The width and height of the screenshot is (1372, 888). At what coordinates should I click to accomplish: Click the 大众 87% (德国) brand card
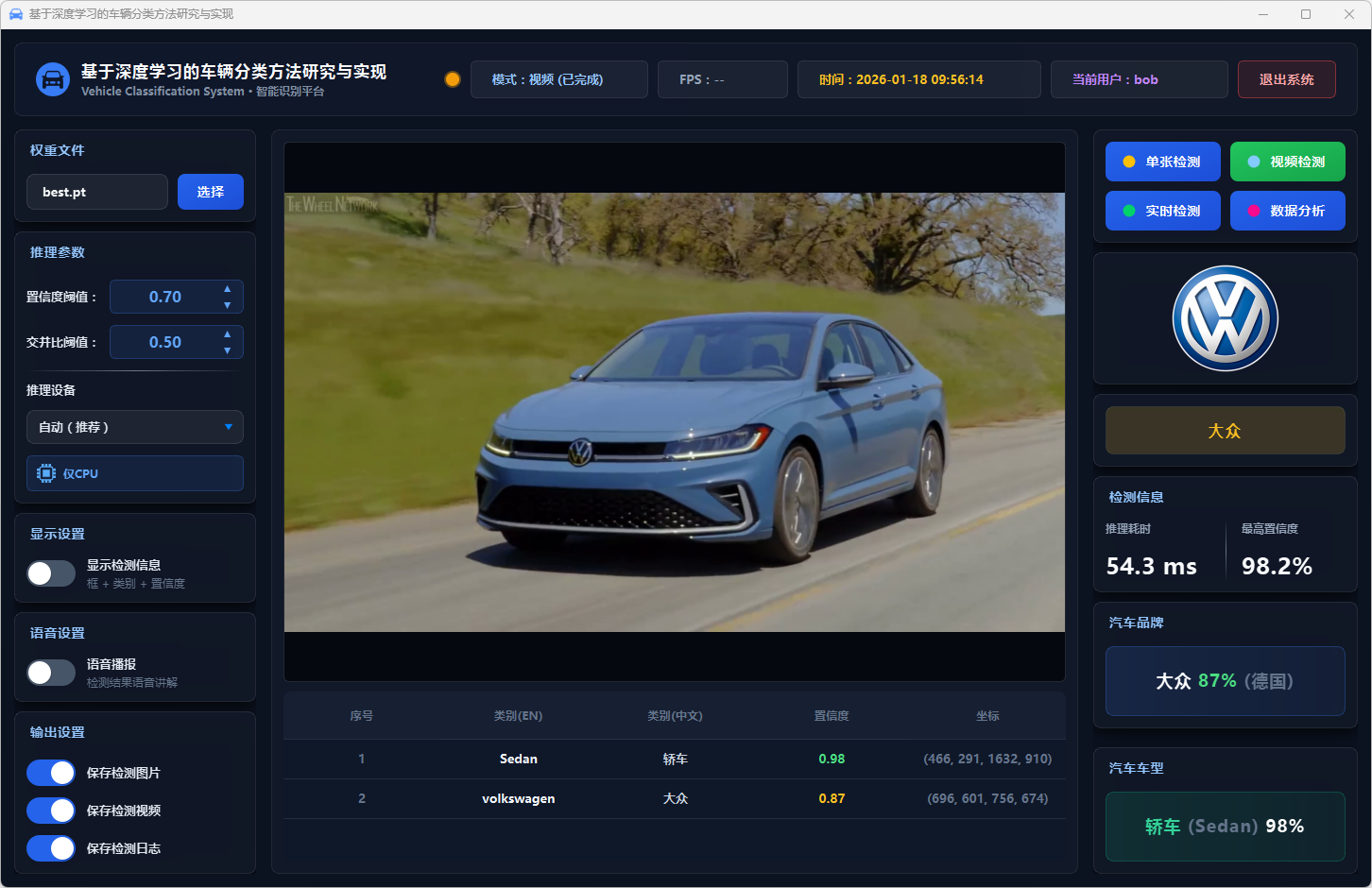coord(1226,681)
